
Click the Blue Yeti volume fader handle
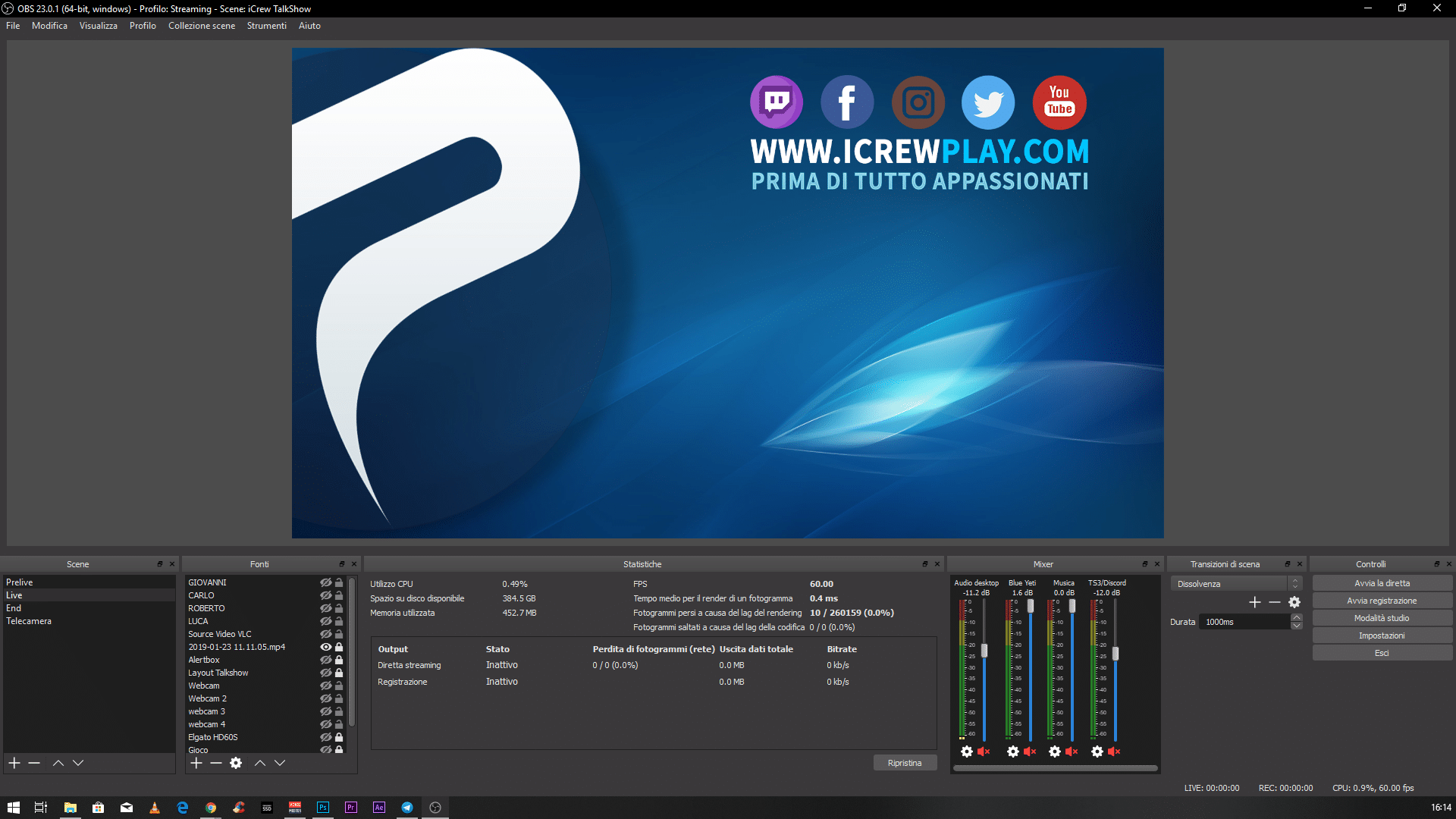[1031, 606]
